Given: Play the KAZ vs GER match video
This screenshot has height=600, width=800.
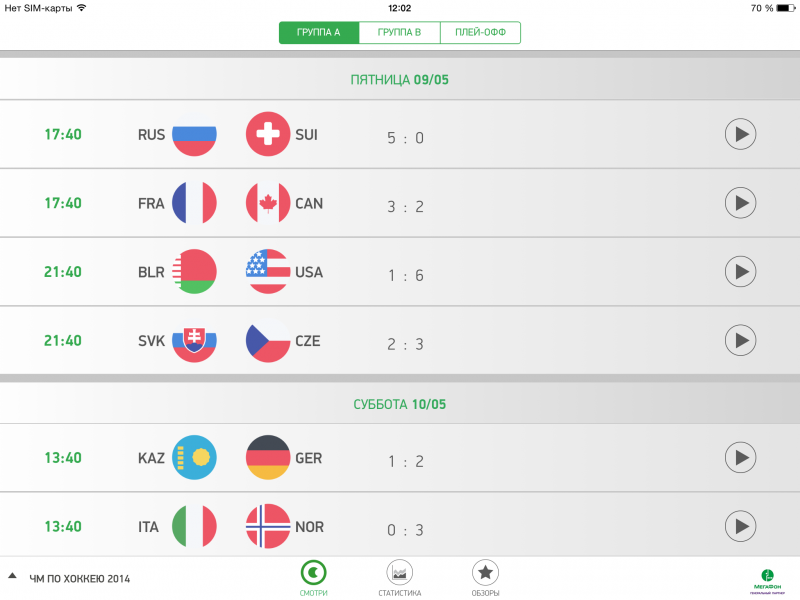Looking at the screenshot, I should pos(740,458).
